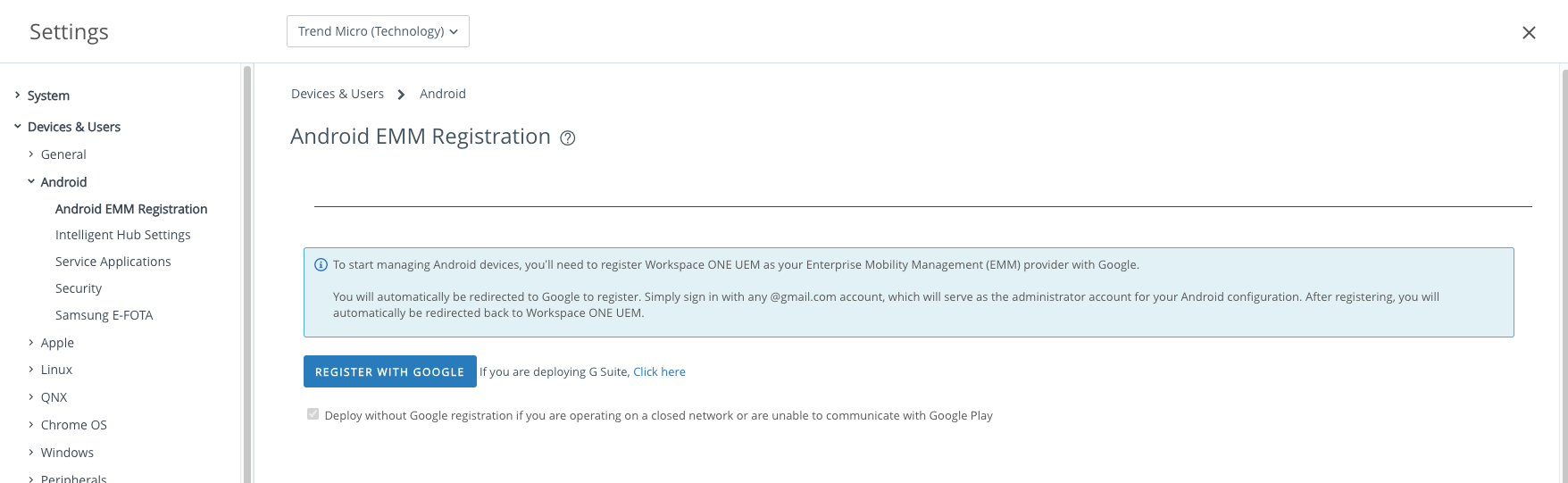1568x483 pixels.
Task: Toggle Deploy without Google registration checkbox
Action: click(313, 414)
